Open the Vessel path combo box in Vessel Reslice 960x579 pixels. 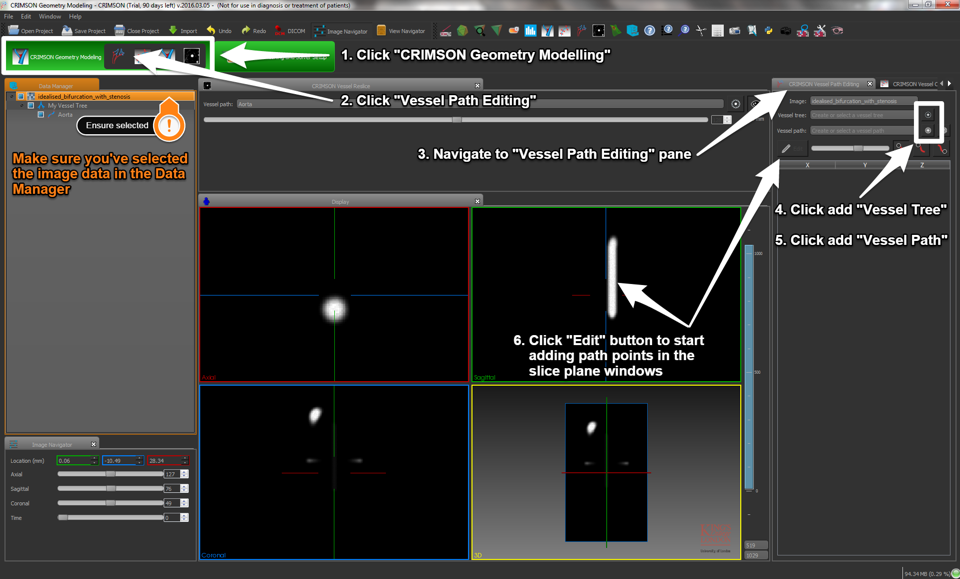pyautogui.click(x=478, y=104)
